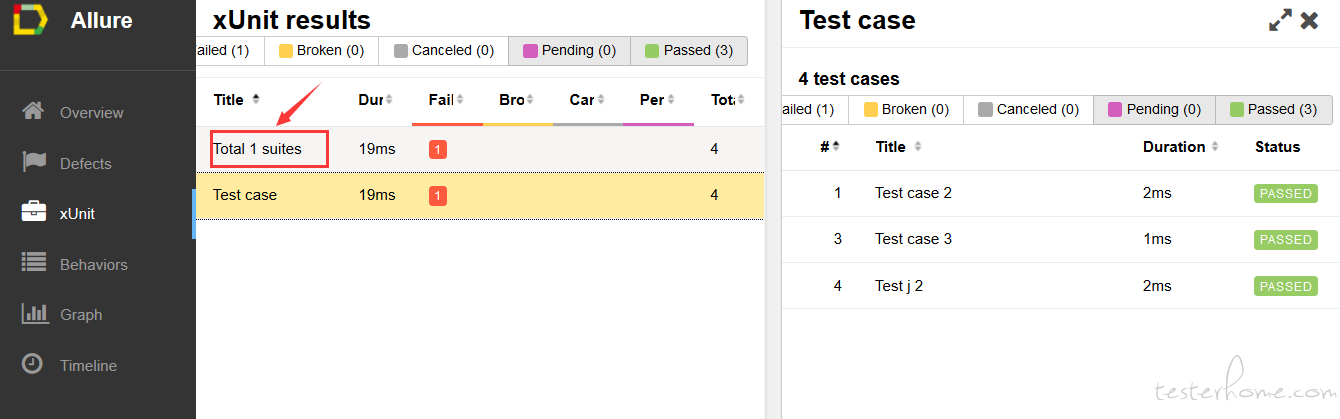Viewport: 1340px width, 419px height.
Task: Sort xUnit results by Pending column
Action: [657, 99]
